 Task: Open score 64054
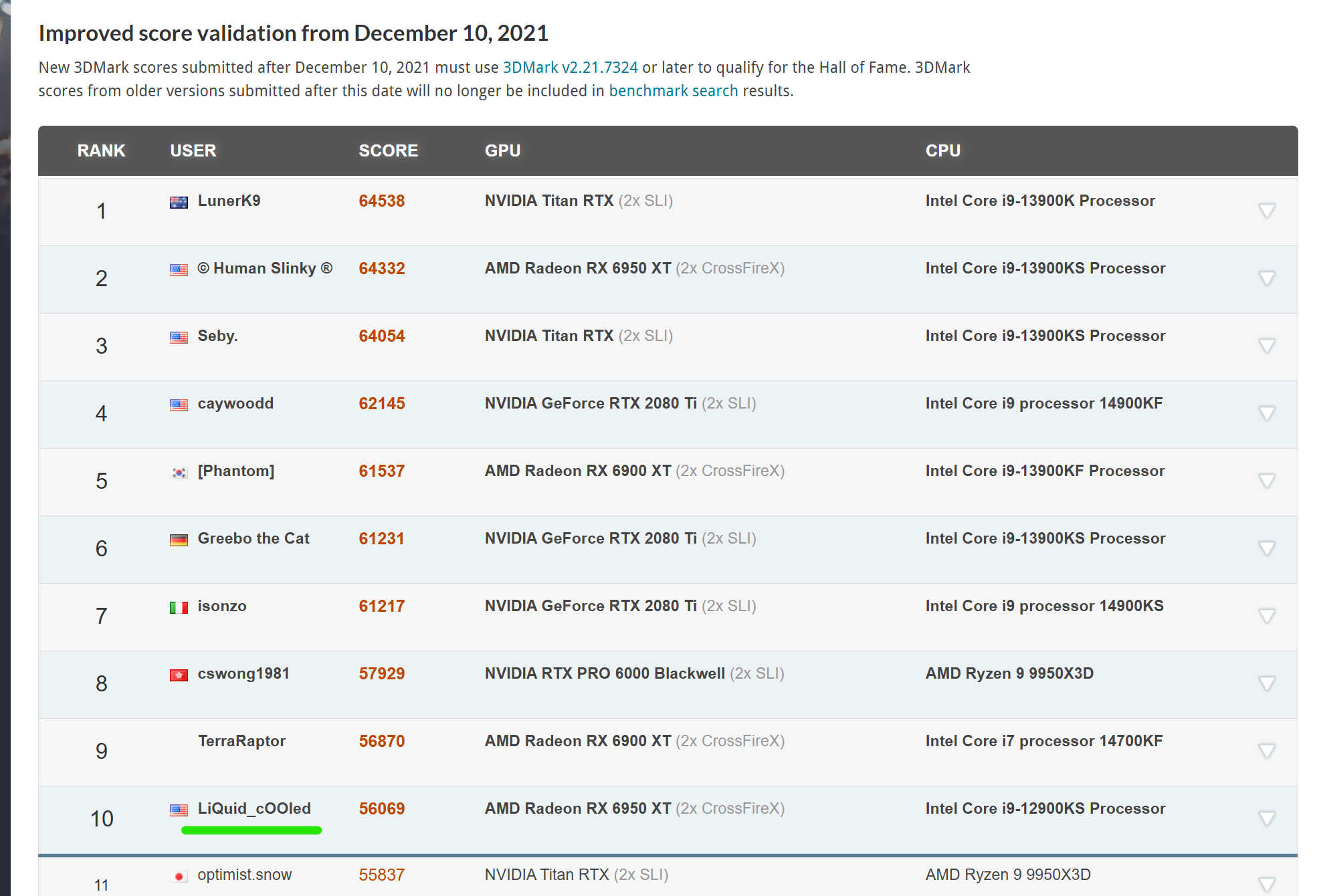[382, 336]
